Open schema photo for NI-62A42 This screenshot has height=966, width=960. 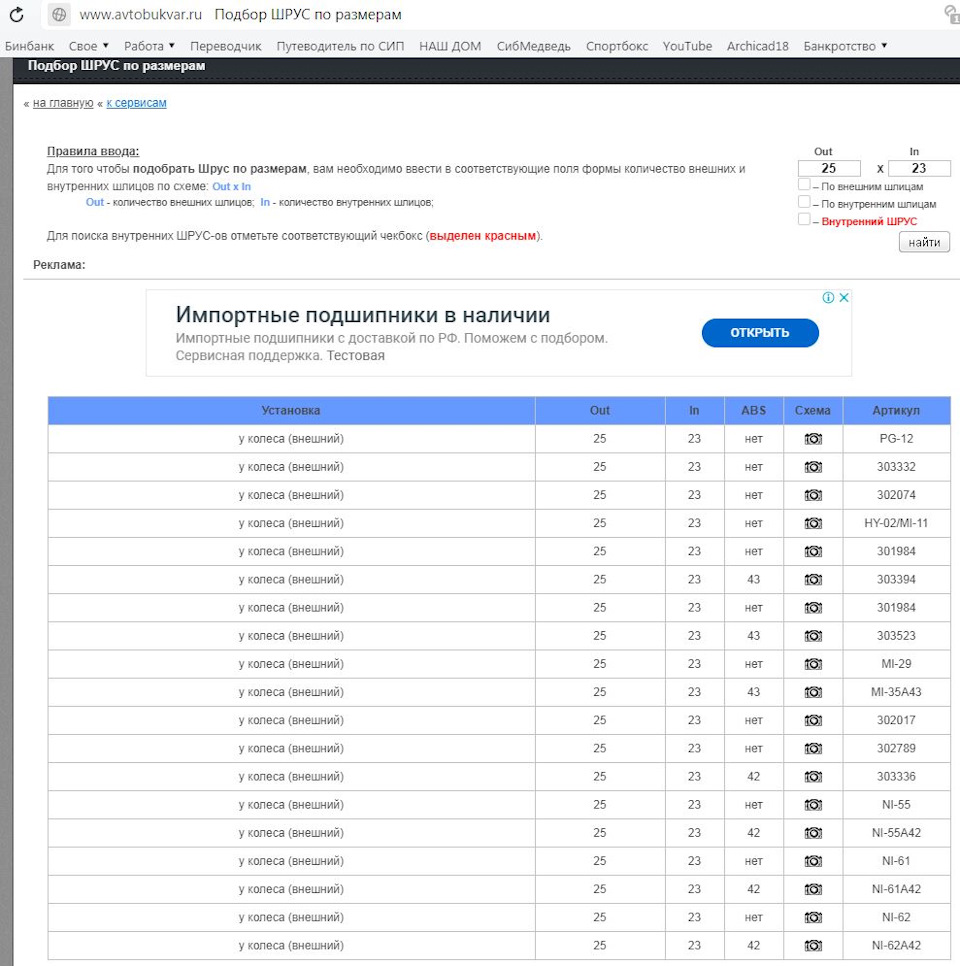point(814,945)
